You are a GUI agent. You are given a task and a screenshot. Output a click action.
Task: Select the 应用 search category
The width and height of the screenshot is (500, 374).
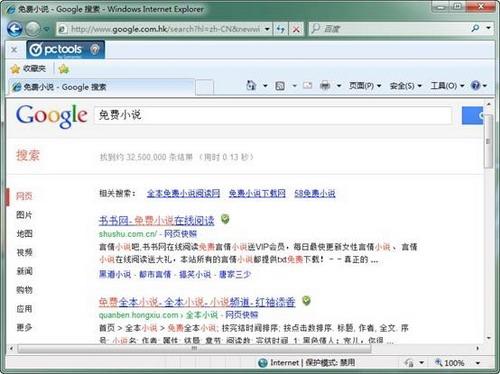pyautogui.click(x=24, y=309)
